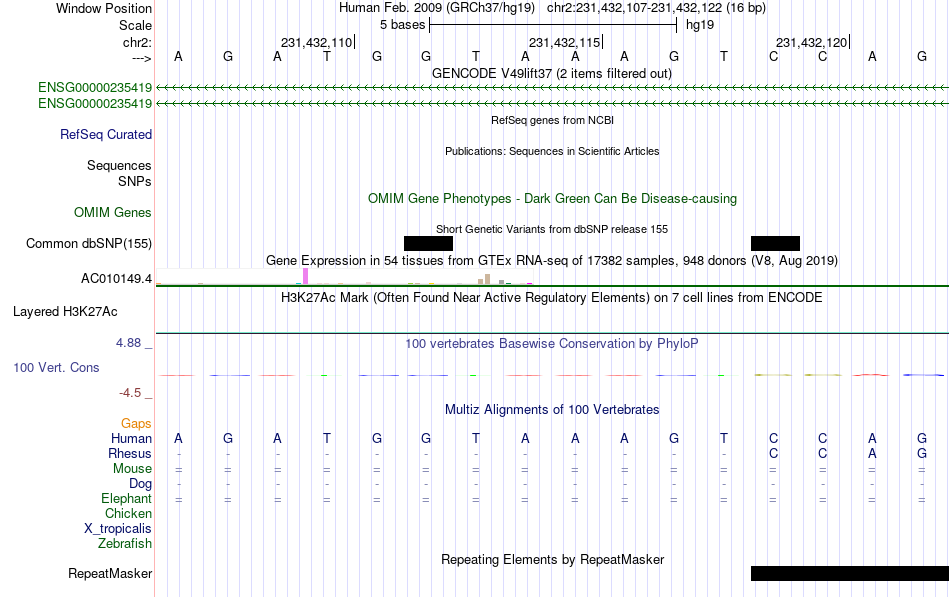
Task: Click the -4.5 lower scale value
Action: 130,393
